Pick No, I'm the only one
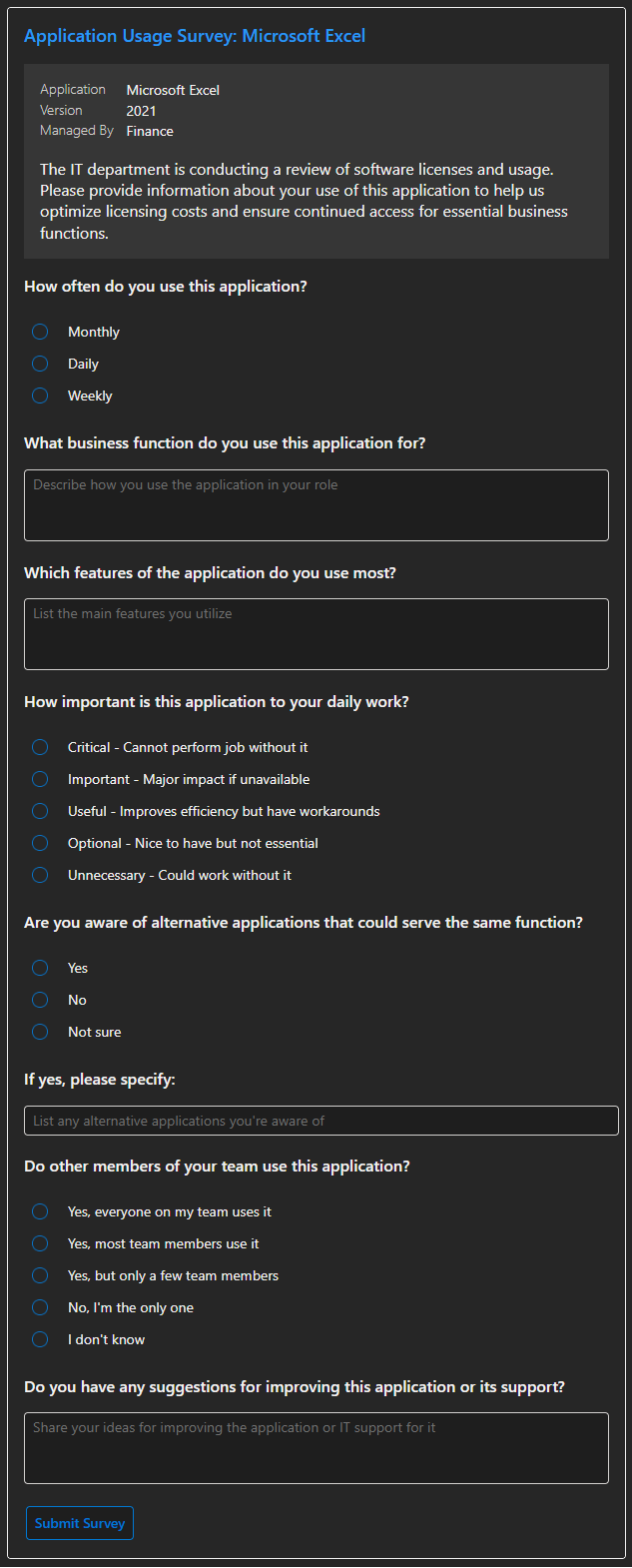Viewport: 632px width, 1568px height. tap(40, 1307)
